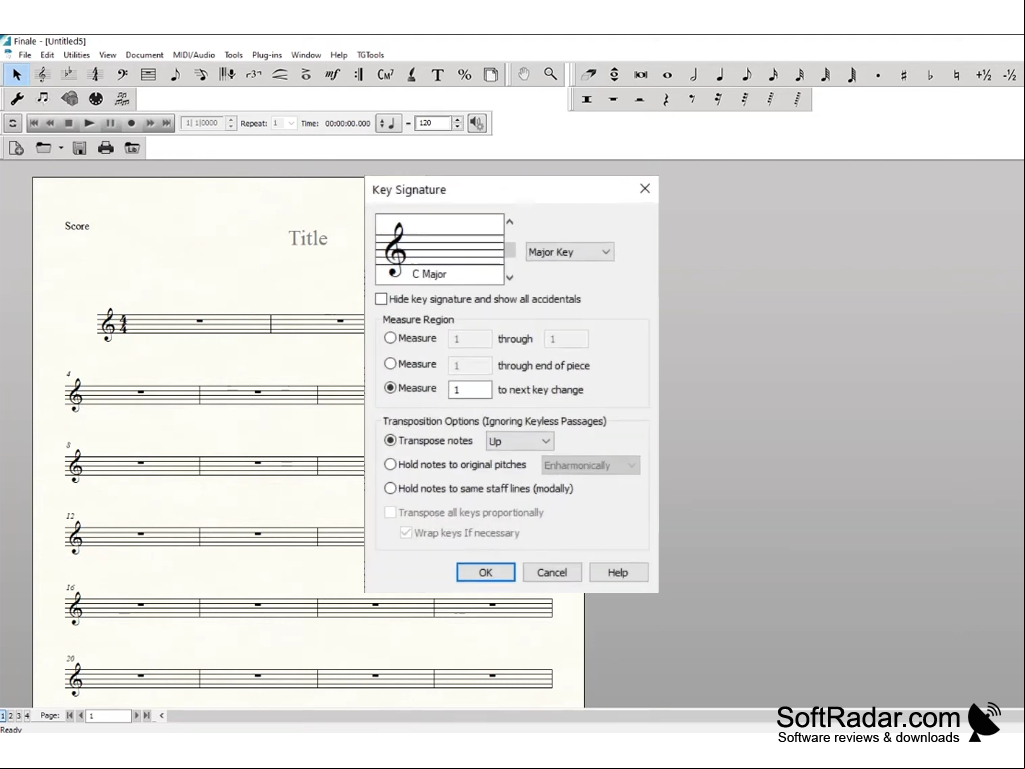The width and height of the screenshot is (1025, 769).
Task: Select the flat accidental tool
Action: click(930, 75)
